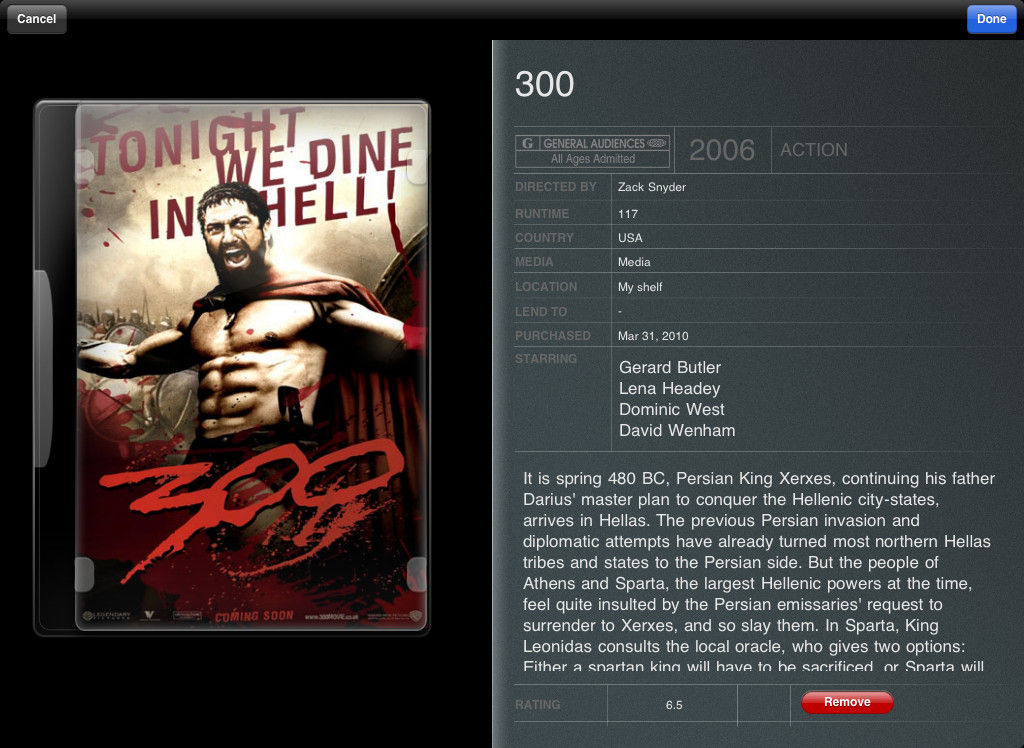The image size is (1024, 748).
Task: Tap the Cancel button
Action: [37, 19]
